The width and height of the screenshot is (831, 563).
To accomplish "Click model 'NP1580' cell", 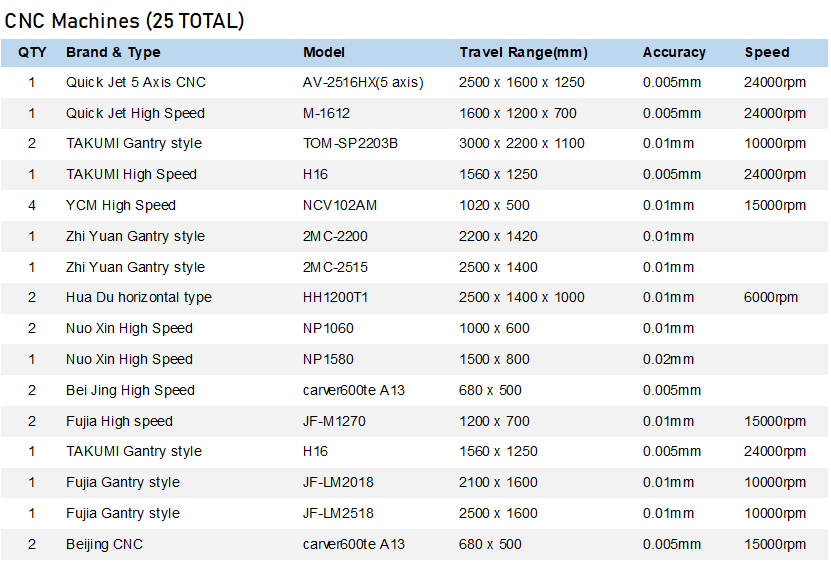I will 328,359.
